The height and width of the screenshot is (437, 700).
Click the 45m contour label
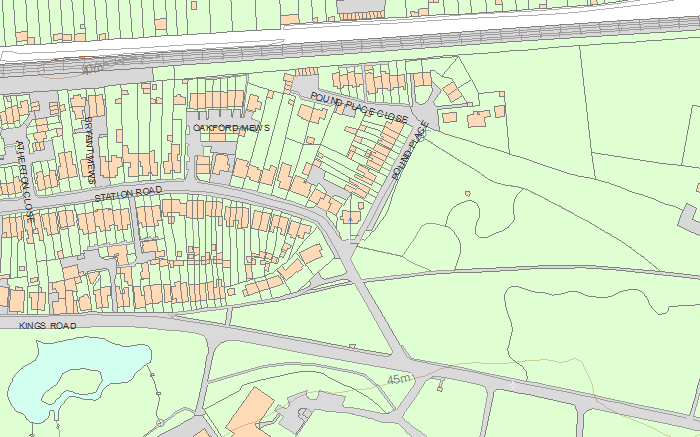click(399, 379)
